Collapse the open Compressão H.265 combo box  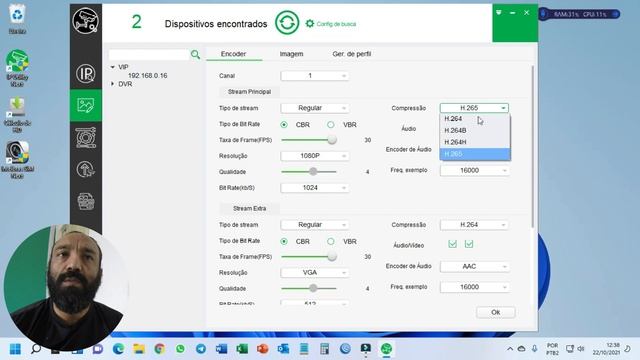474,108
